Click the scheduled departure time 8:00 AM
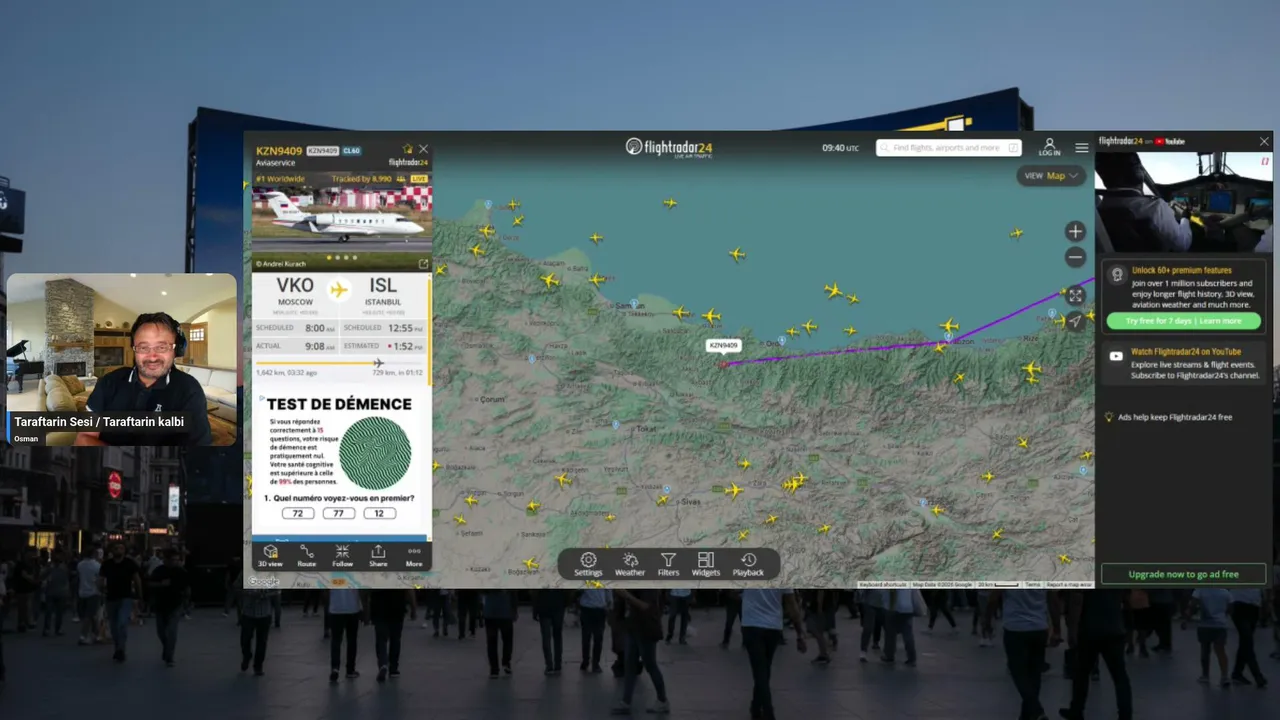 coord(320,328)
